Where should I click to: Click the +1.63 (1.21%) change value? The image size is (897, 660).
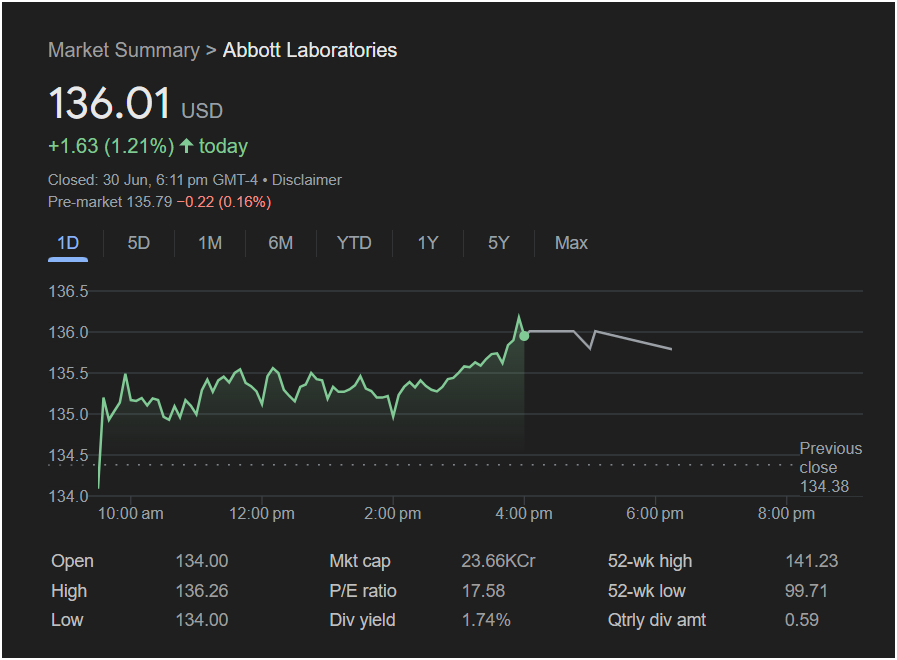click(x=111, y=146)
